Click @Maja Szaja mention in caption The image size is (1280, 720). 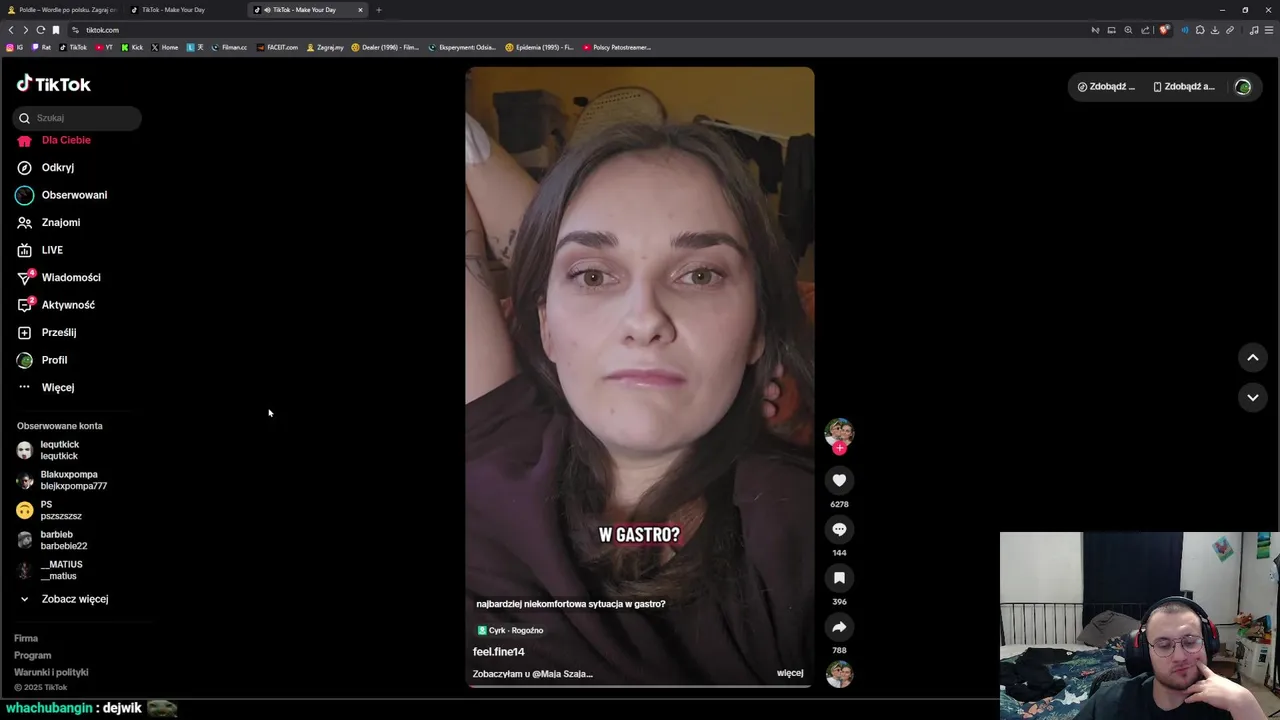tap(562, 674)
